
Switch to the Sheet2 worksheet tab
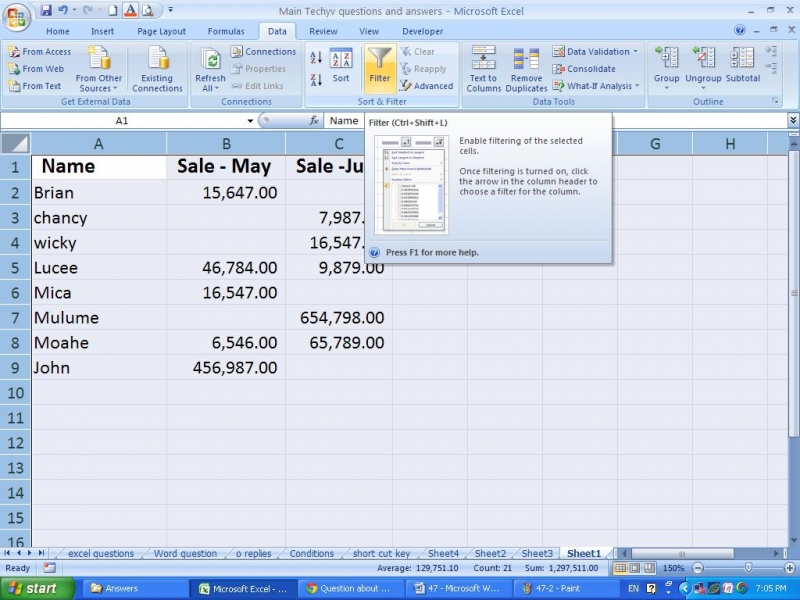pos(490,553)
